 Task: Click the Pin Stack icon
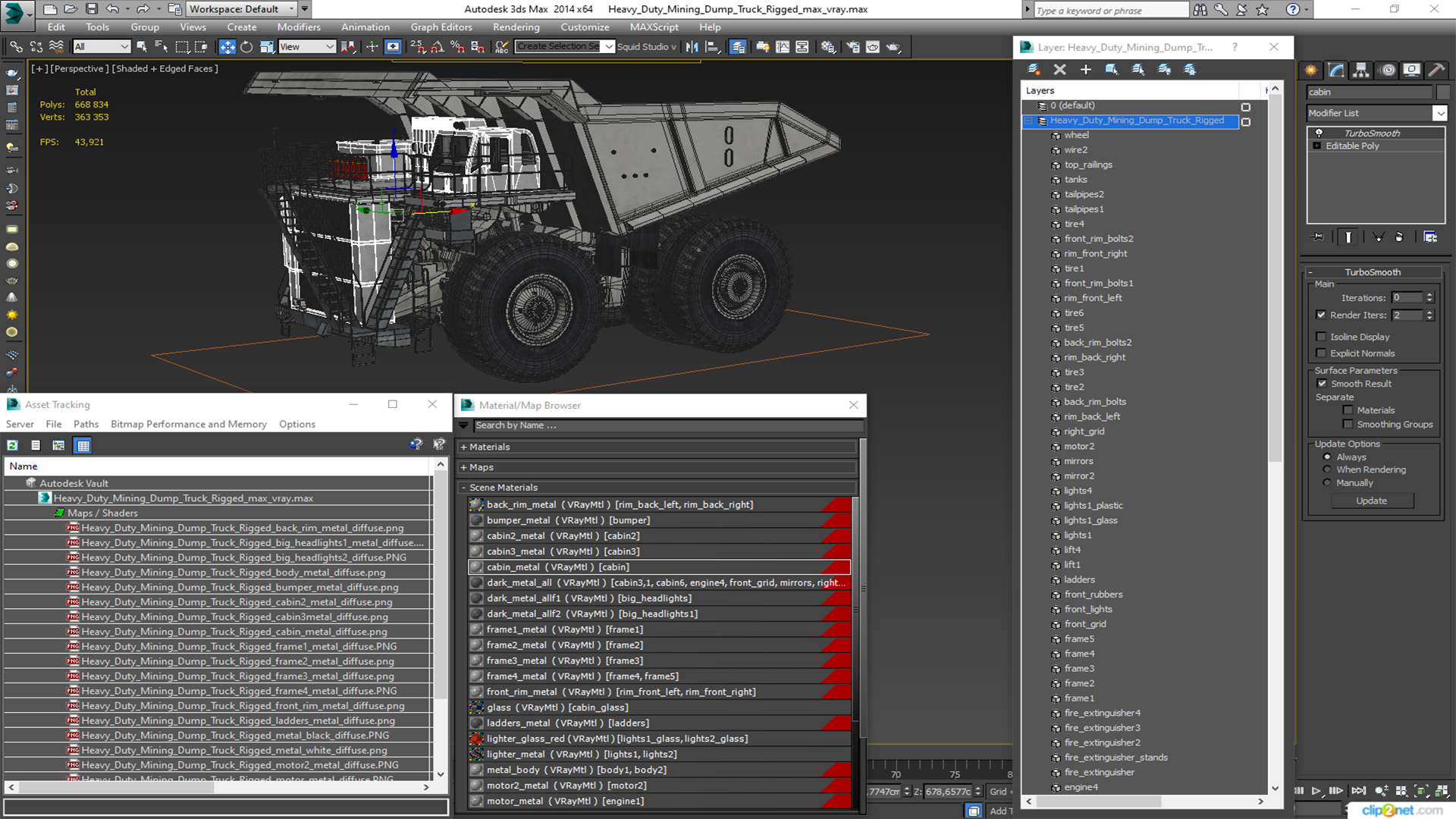pos(1318,237)
